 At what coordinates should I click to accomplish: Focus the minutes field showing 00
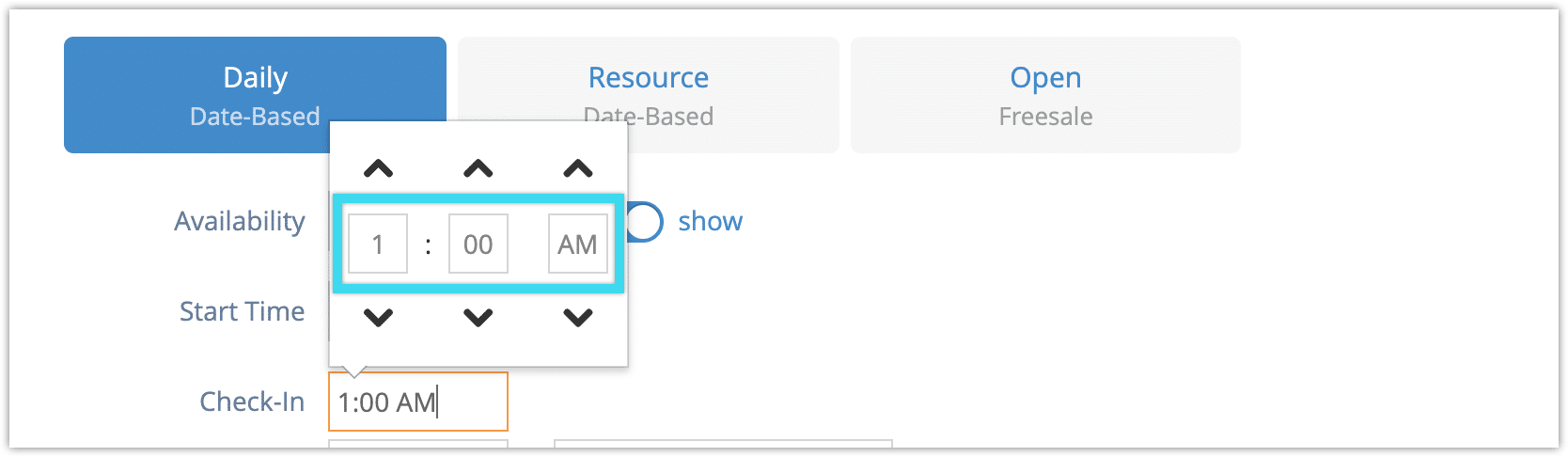478,244
